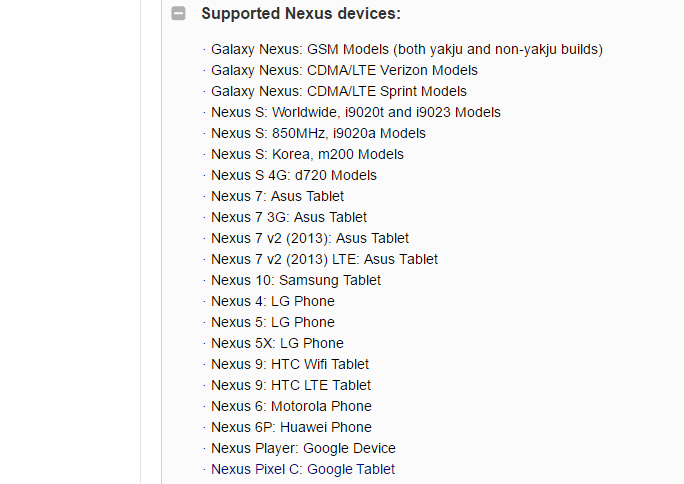Select Nexus 7 v2 (2013) LTE entry

coord(324,259)
